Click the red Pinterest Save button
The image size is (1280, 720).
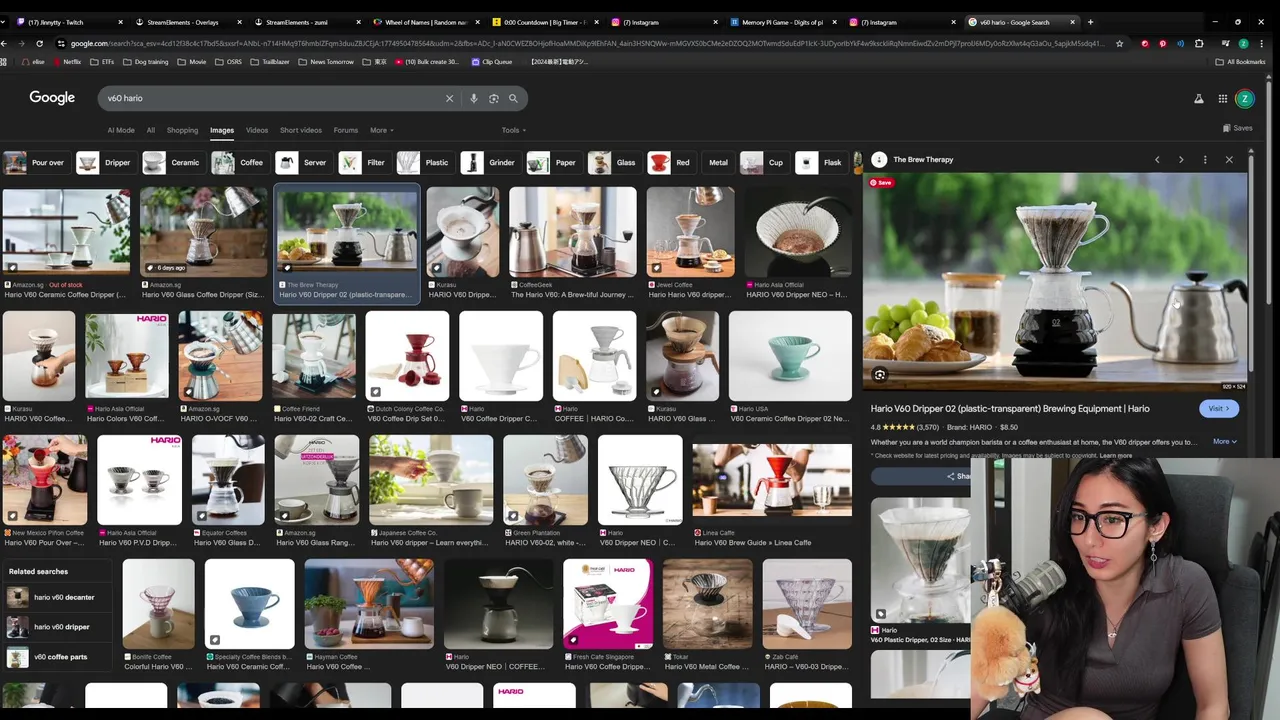point(881,182)
